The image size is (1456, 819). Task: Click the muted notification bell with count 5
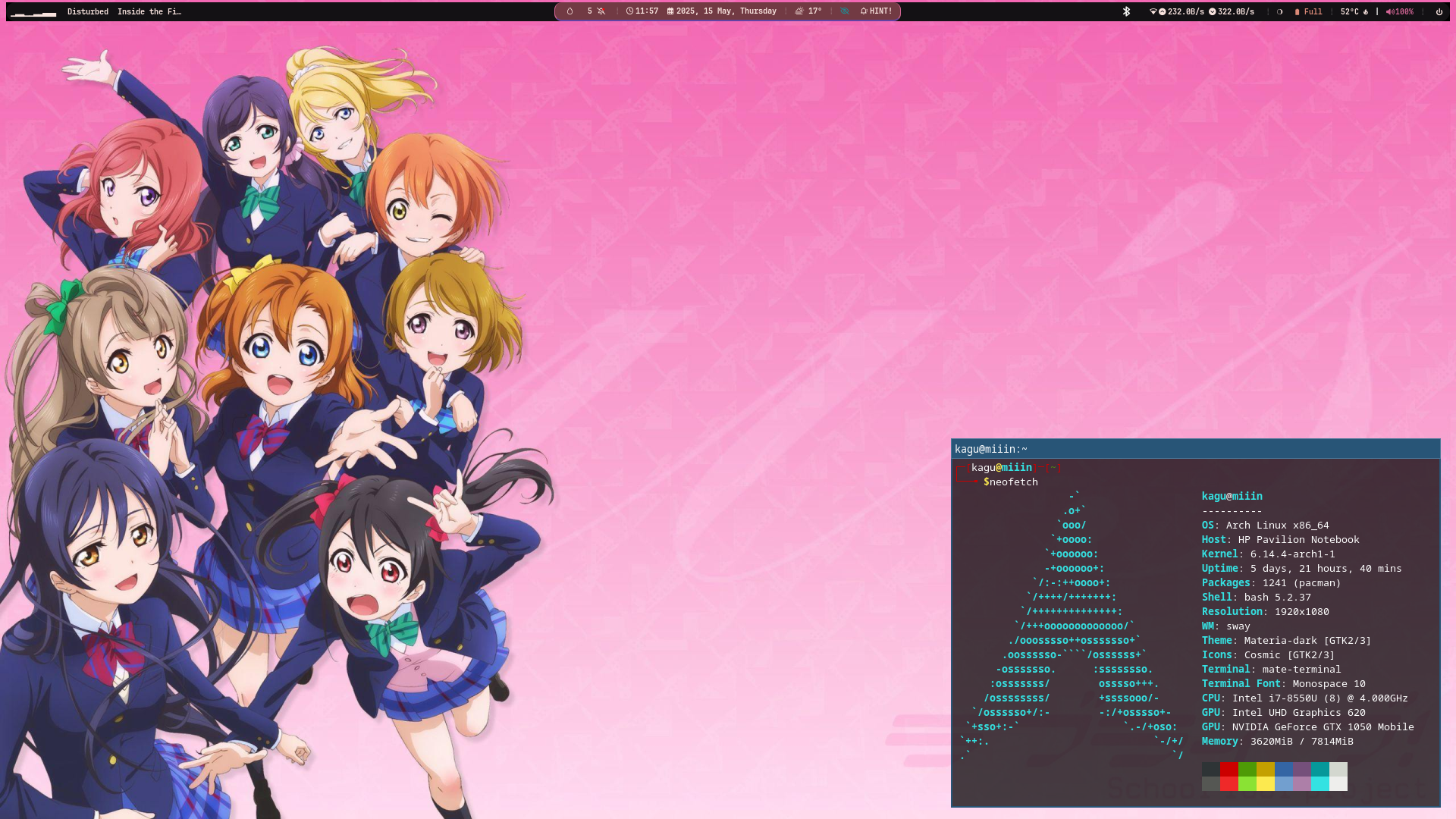point(596,11)
